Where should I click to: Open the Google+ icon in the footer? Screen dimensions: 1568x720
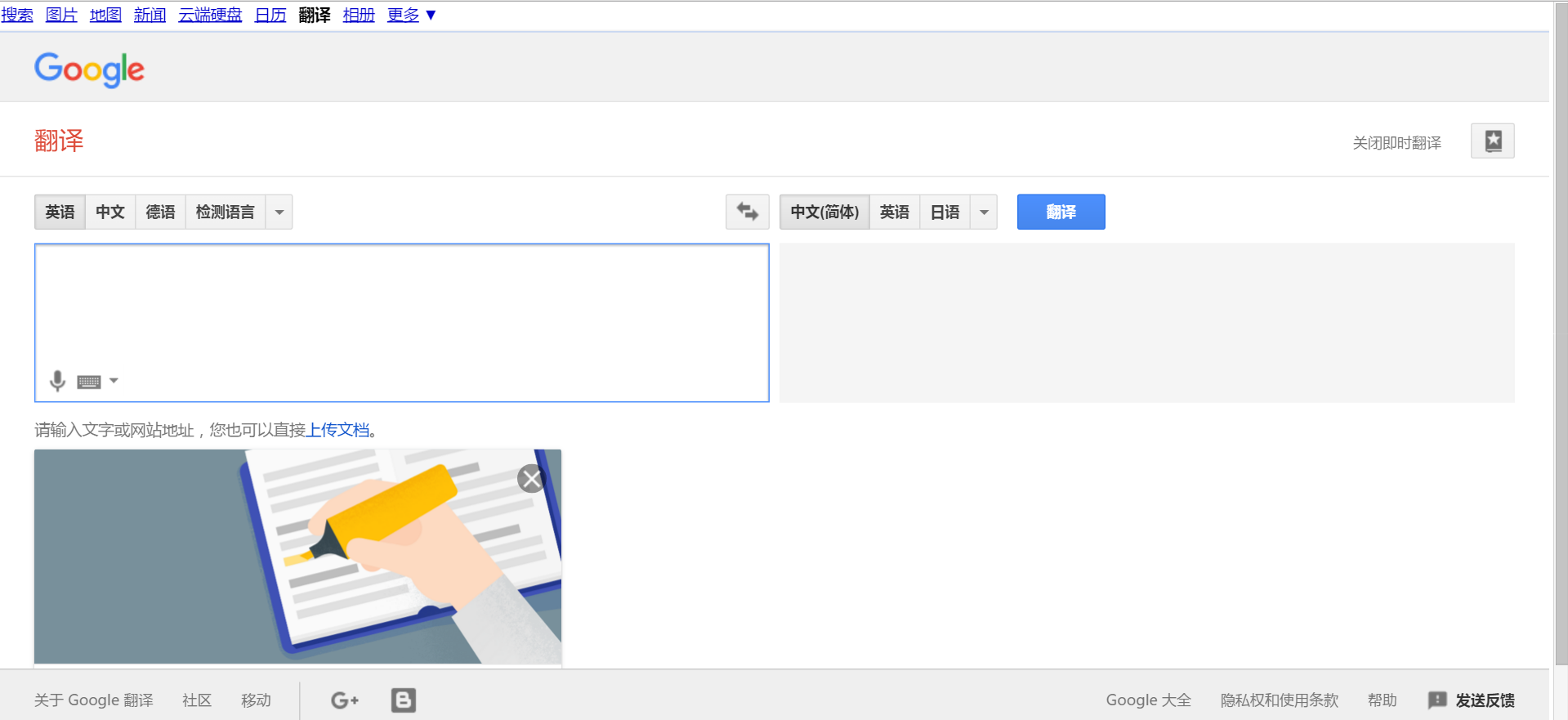(x=345, y=700)
